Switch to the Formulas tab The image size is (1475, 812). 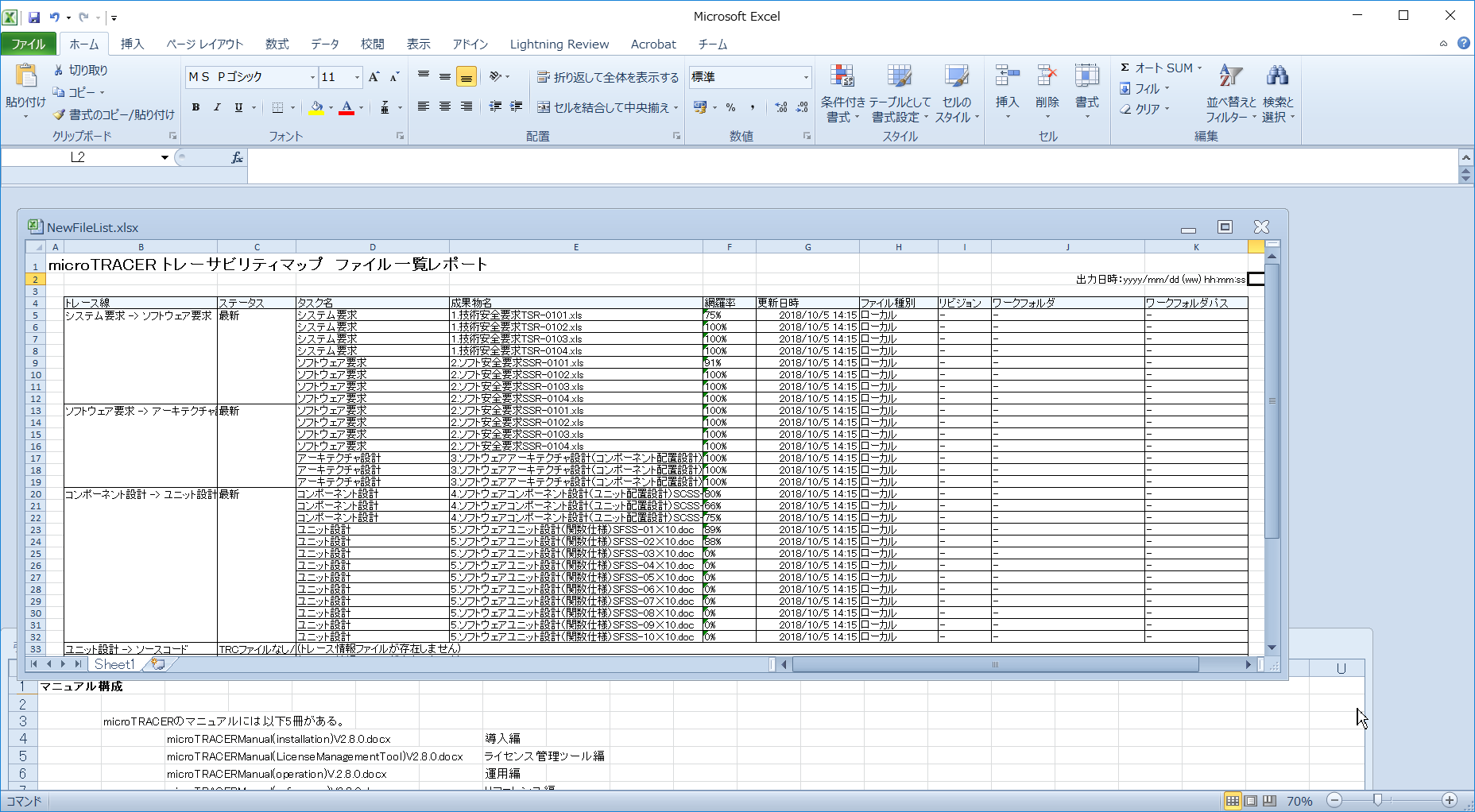277,44
